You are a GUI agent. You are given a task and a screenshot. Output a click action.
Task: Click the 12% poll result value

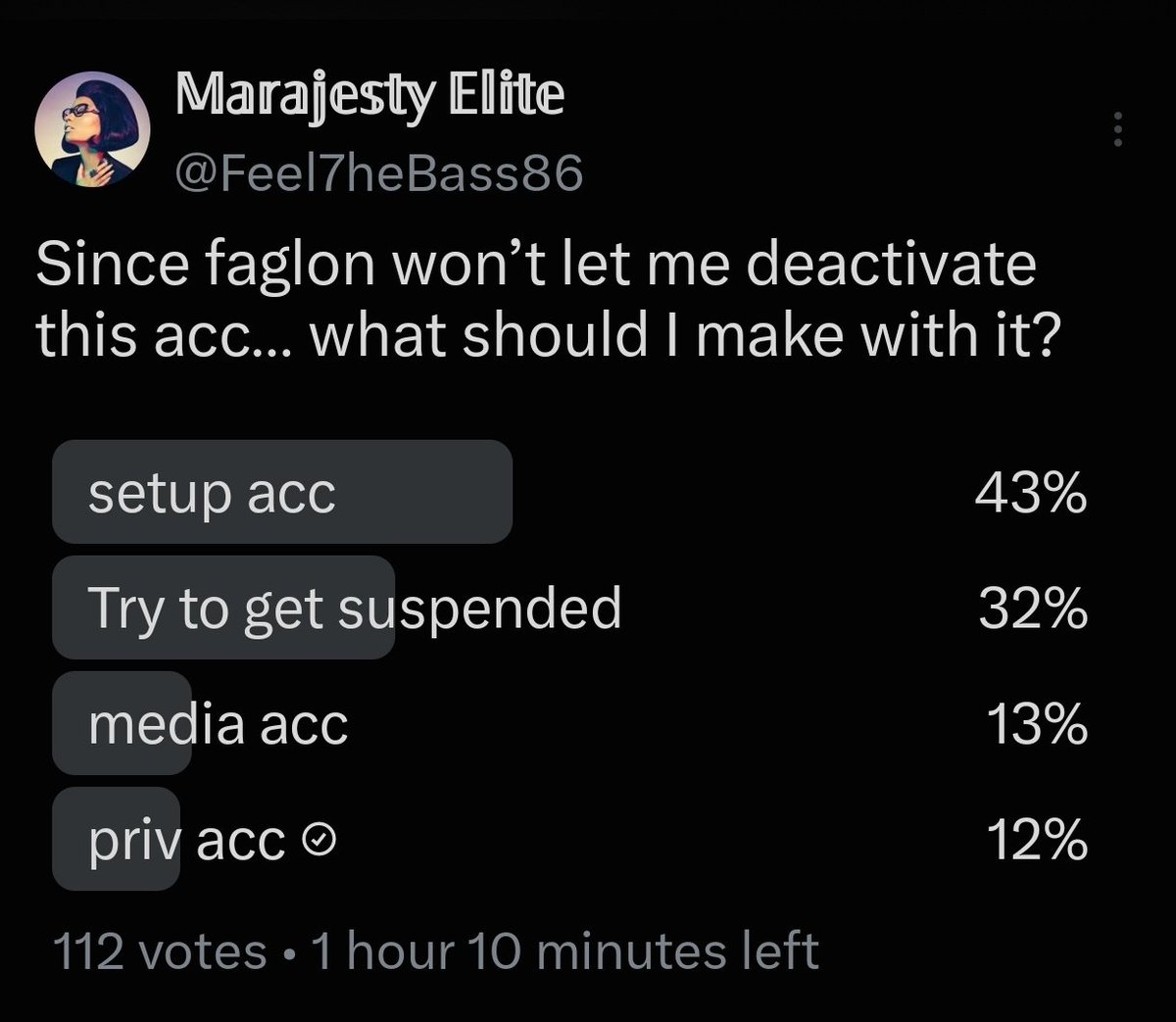tap(1038, 840)
